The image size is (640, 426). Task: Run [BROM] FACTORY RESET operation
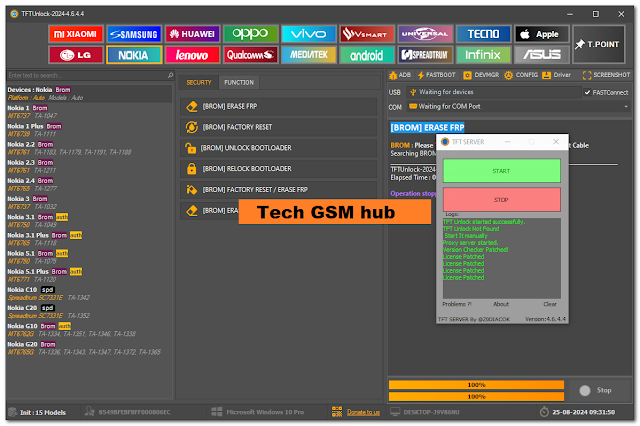point(278,127)
